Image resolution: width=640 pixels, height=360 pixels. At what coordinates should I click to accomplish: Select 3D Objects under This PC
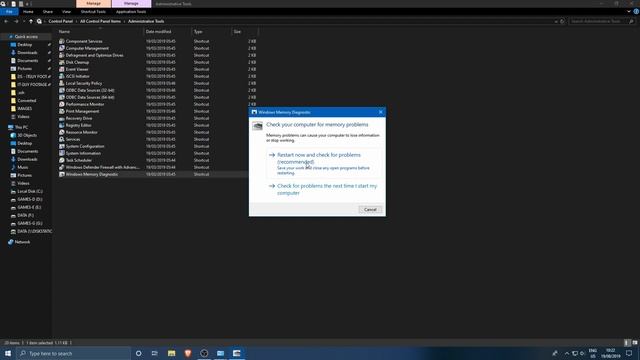[27, 135]
